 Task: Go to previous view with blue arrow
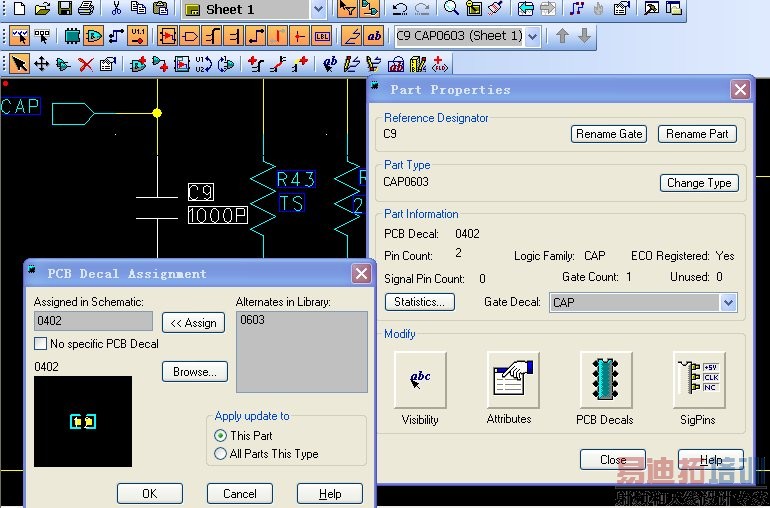point(525,8)
